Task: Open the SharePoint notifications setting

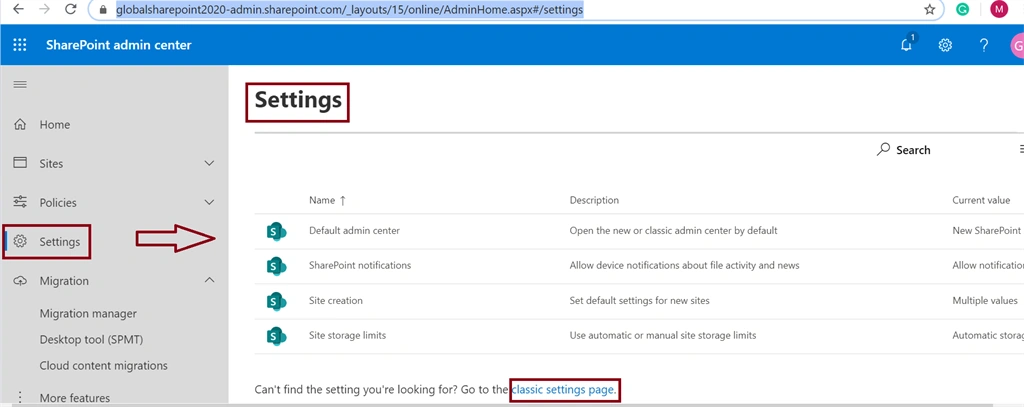Action: pyautogui.click(x=360, y=265)
